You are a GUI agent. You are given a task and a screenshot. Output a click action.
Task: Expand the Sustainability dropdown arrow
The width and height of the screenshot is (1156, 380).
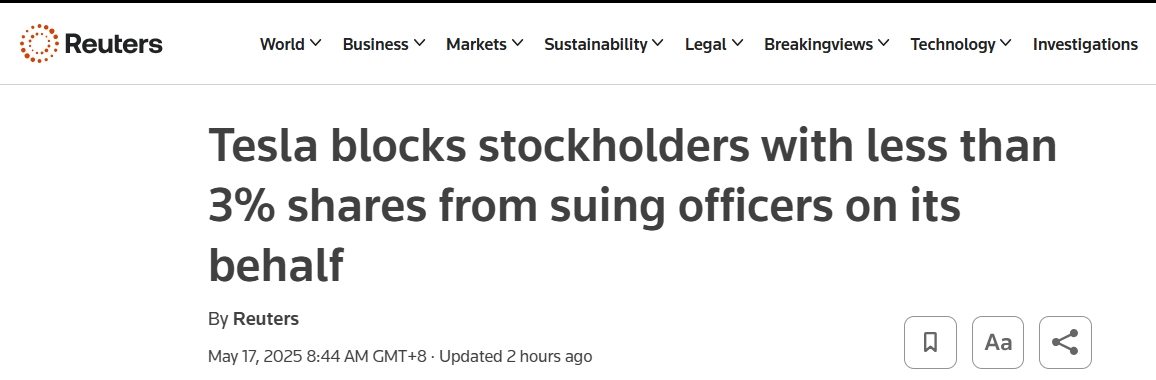[658, 44]
